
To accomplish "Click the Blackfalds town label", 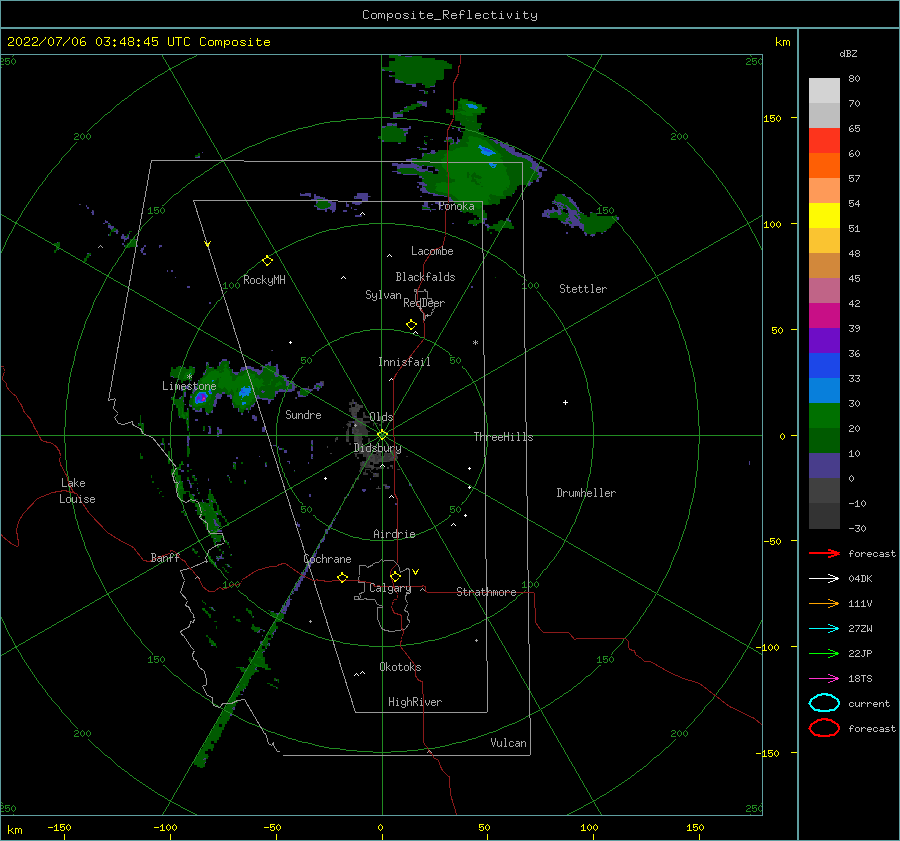I will (x=425, y=277).
